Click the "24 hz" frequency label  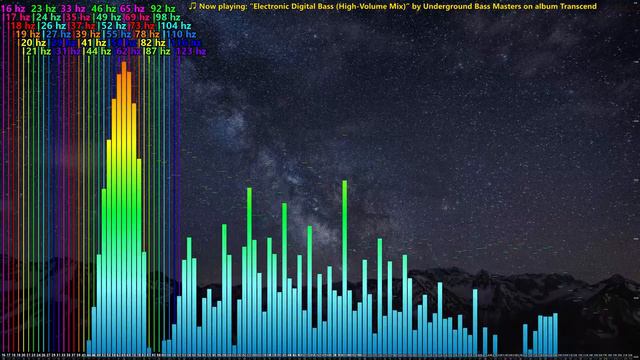(x=48, y=18)
